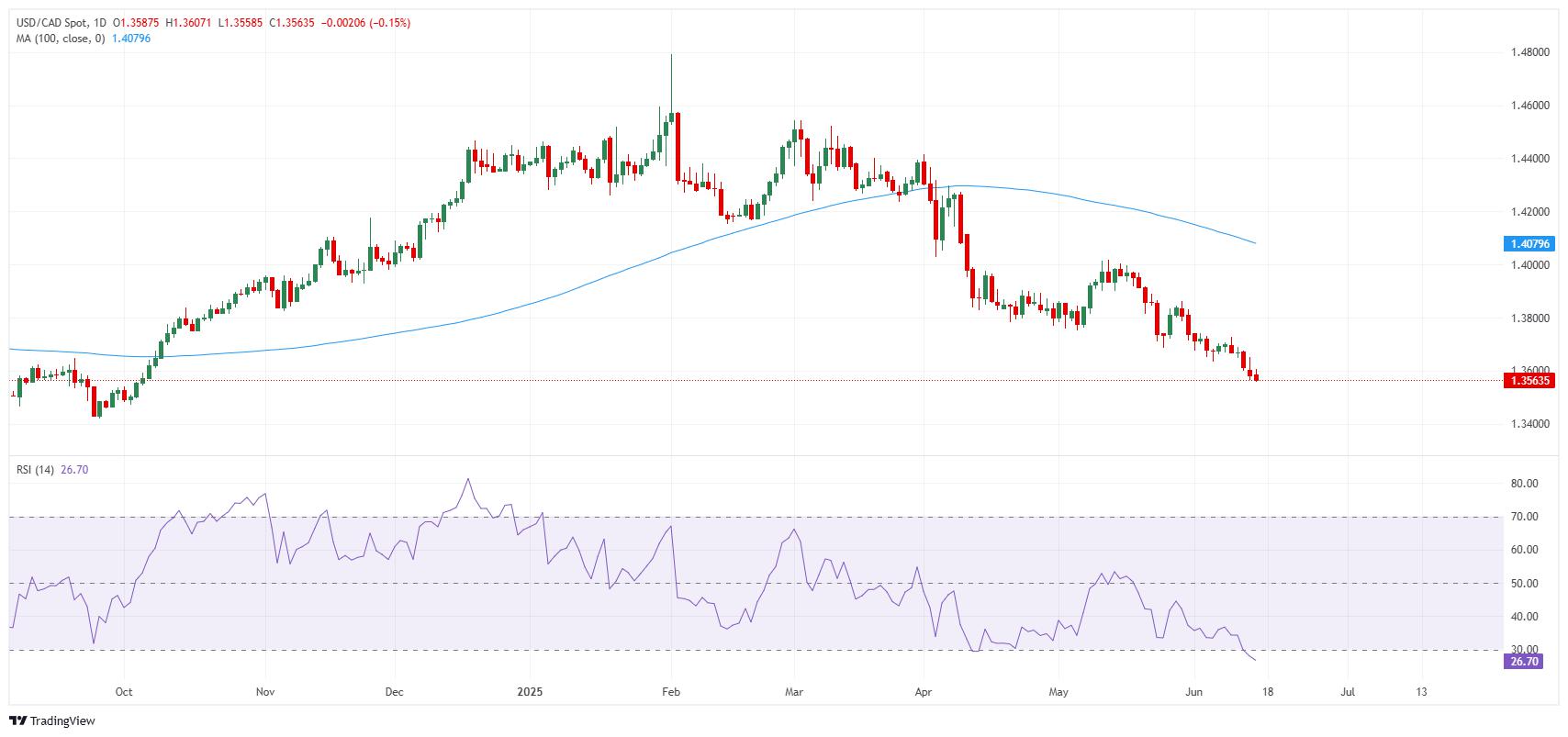Click the 1.38000 price axis label
The width and height of the screenshot is (1568, 737).
[1529, 318]
